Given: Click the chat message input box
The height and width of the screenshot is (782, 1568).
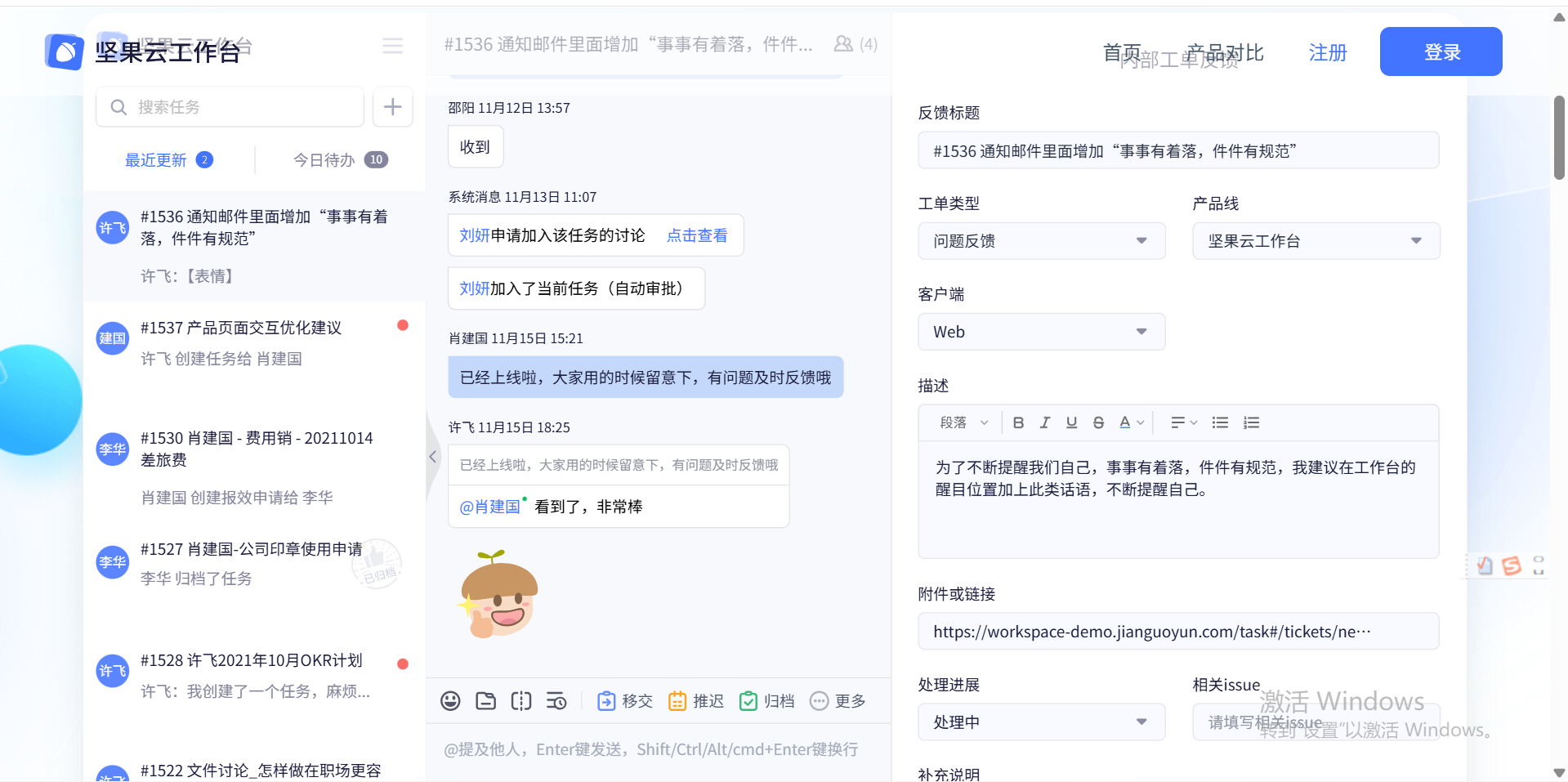Looking at the screenshot, I should pos(659,750).
